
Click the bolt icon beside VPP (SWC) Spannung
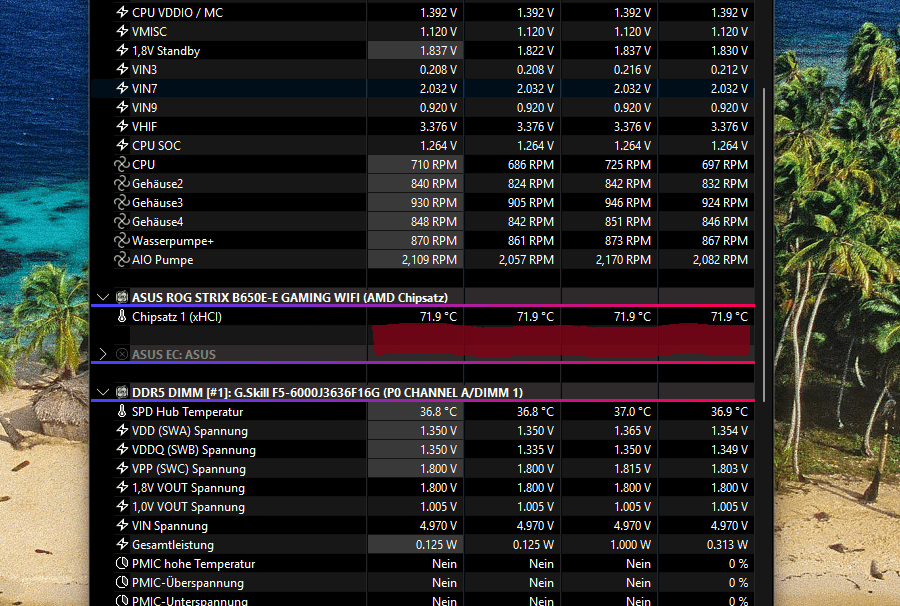[122, 468]
